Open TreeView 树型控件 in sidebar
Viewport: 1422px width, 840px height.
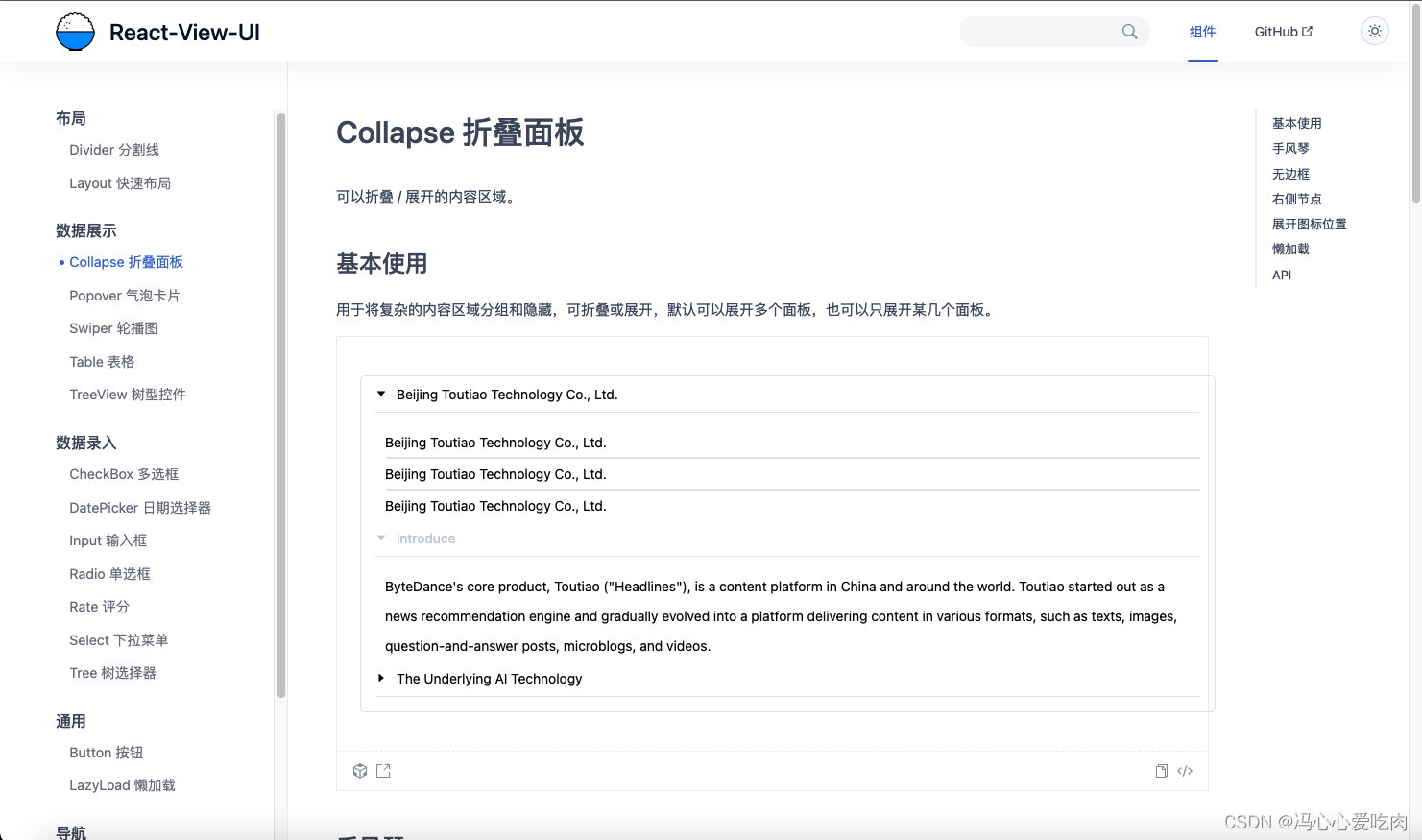pos(128,395)
